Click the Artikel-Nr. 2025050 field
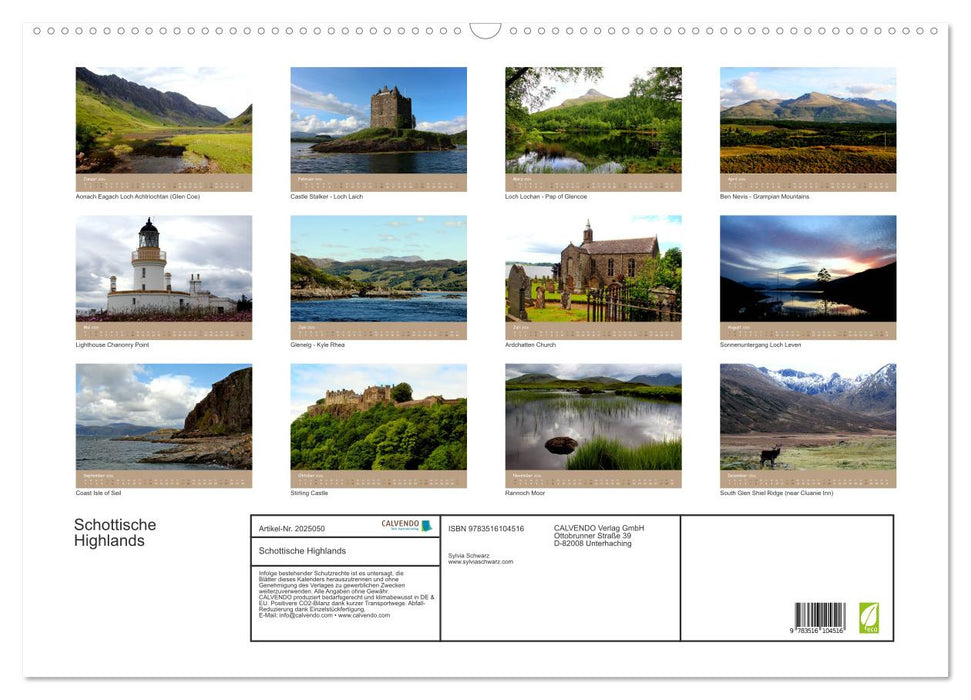Image resolution: width=971 pixels, height=700 pixels. [x=292, y=528]
